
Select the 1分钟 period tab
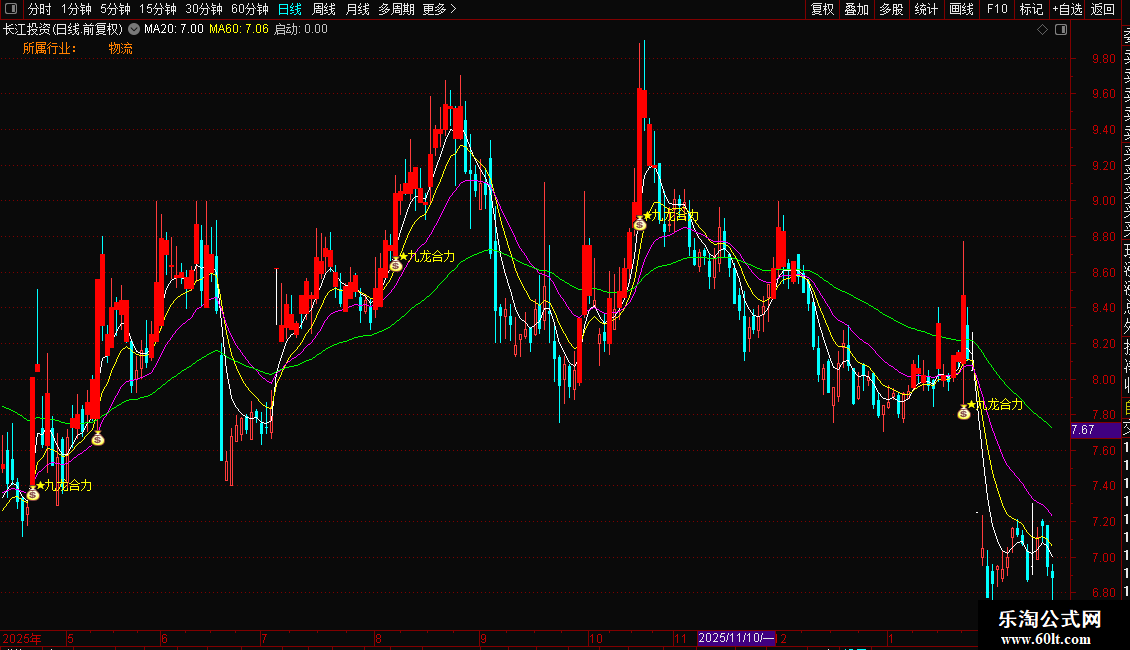click(x=76, y=9)
